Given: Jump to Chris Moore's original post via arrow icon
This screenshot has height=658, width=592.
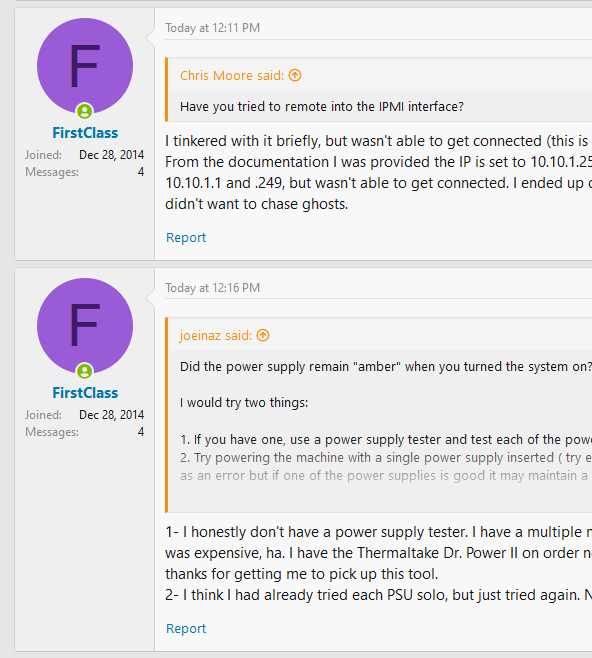Looking at the screenshot, I should click(x=295, y=76).
